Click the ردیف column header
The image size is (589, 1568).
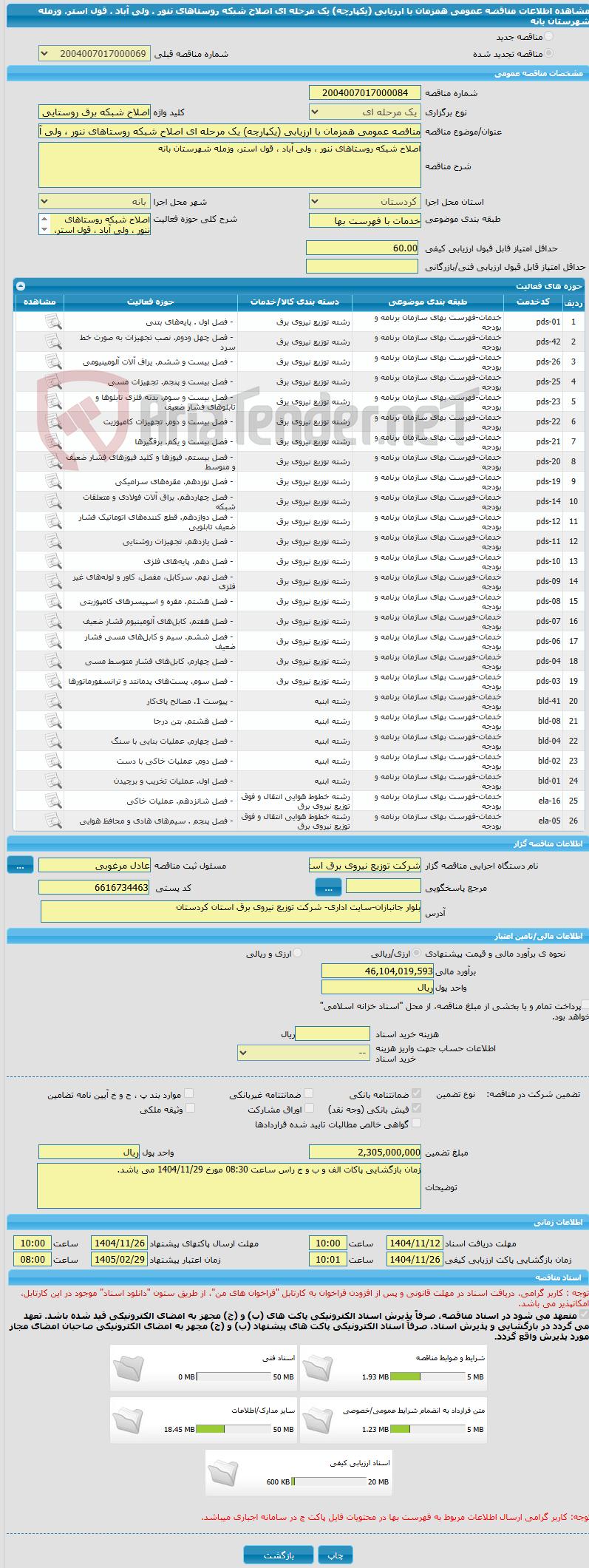tap(573, 302)
